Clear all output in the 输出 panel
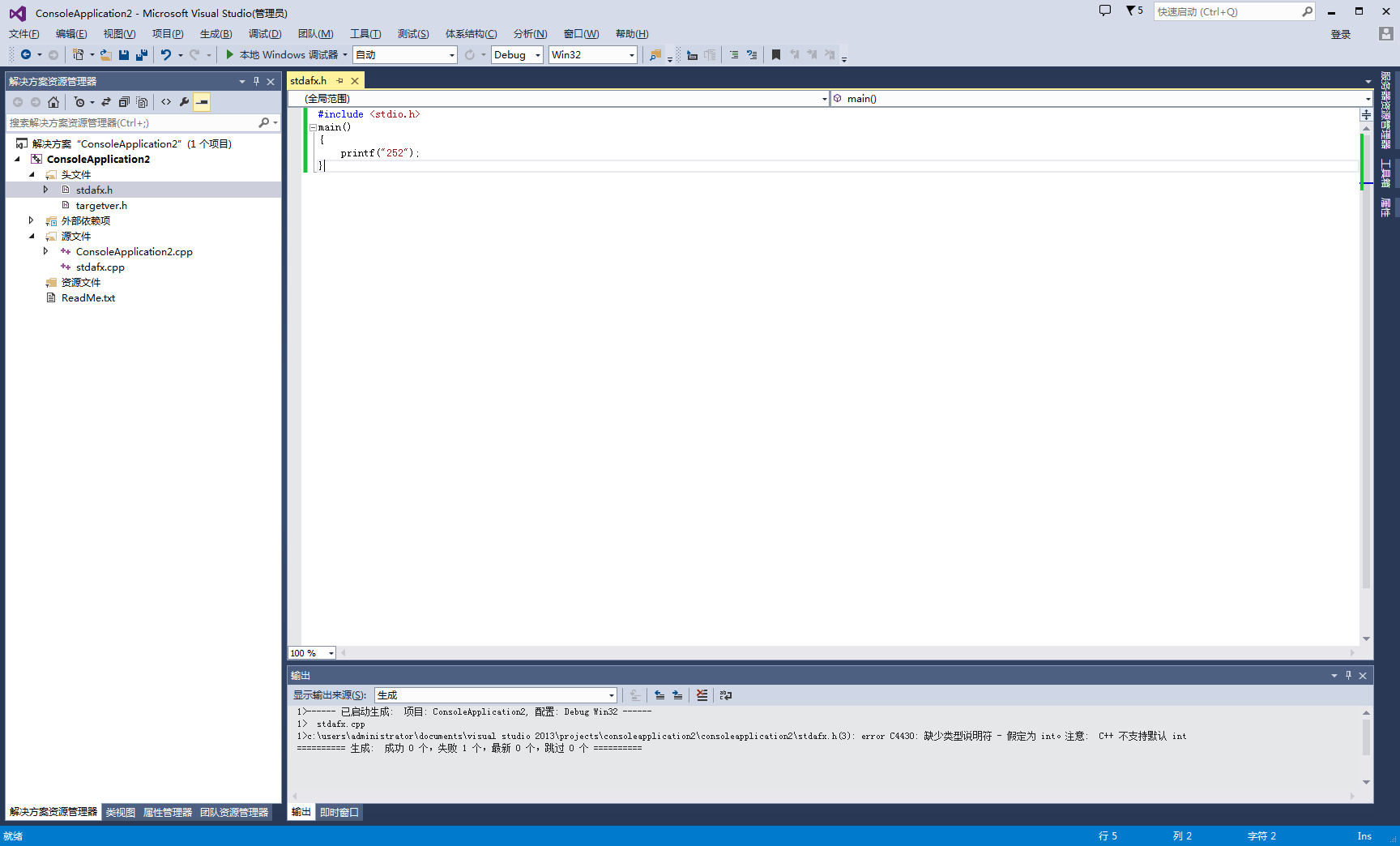This screenshot has height=846, width=1400. (702, 694)
